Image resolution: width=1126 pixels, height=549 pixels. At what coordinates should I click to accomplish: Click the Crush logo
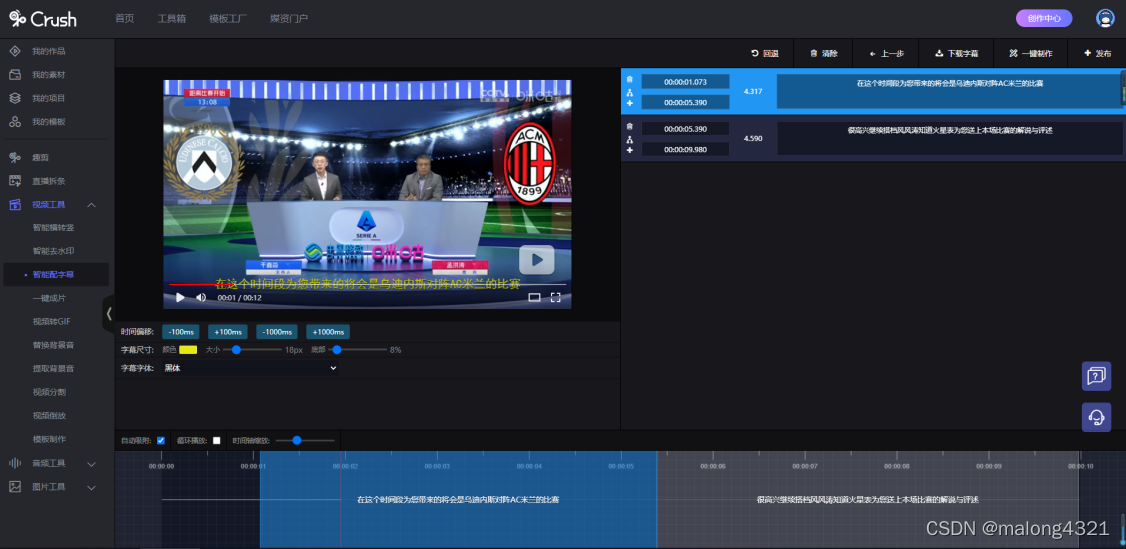[43, 19]
